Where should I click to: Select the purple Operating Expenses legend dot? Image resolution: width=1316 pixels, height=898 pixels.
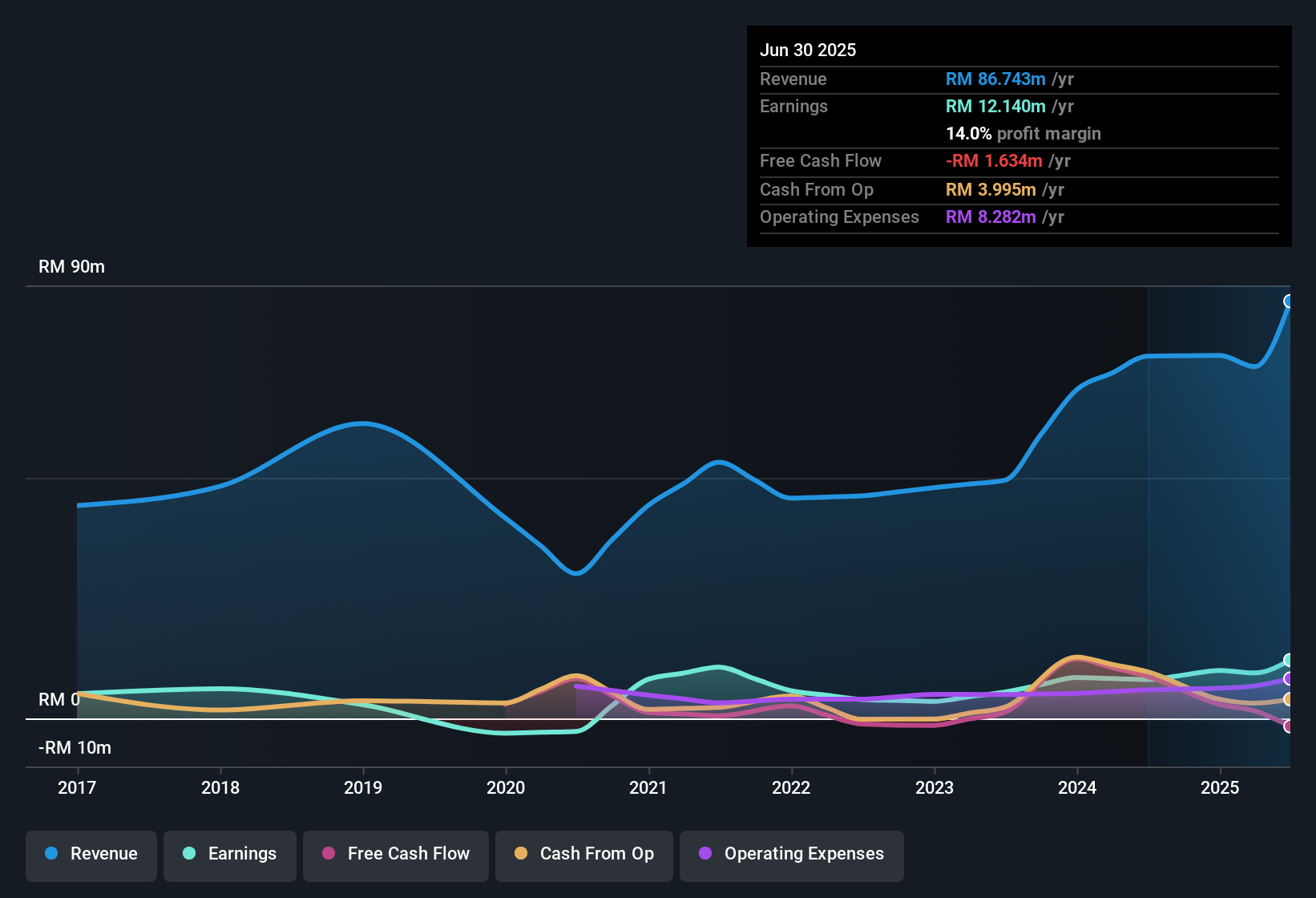click(705, 854)
